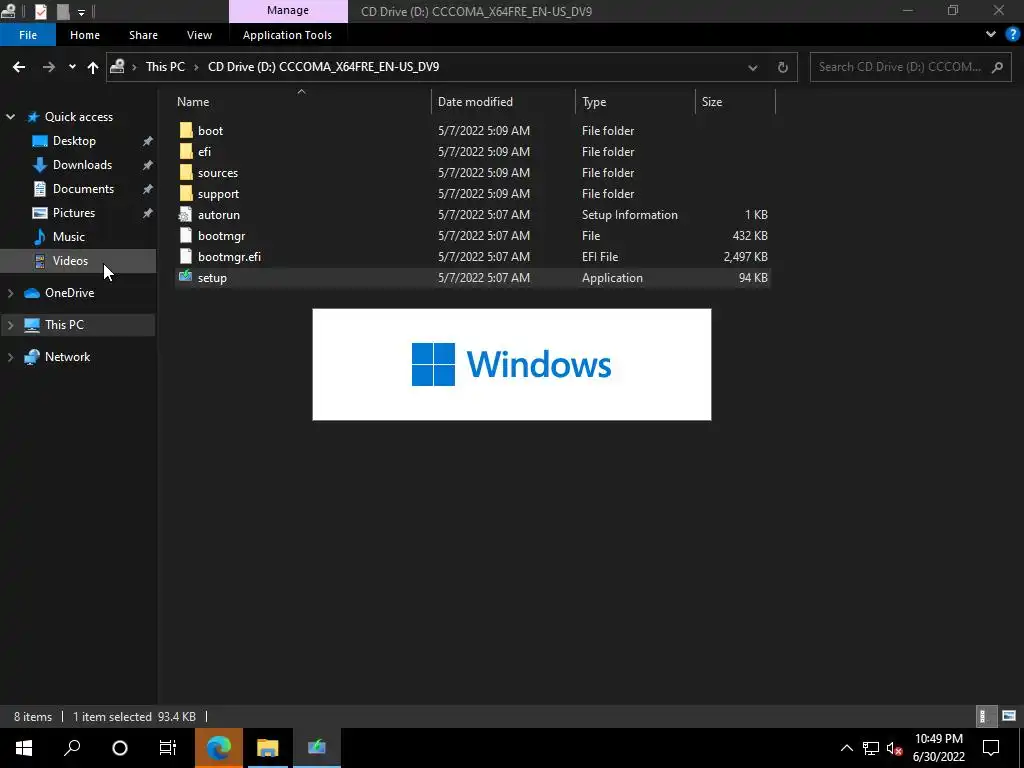Expand the address bar history dropdown

point(752,67)
